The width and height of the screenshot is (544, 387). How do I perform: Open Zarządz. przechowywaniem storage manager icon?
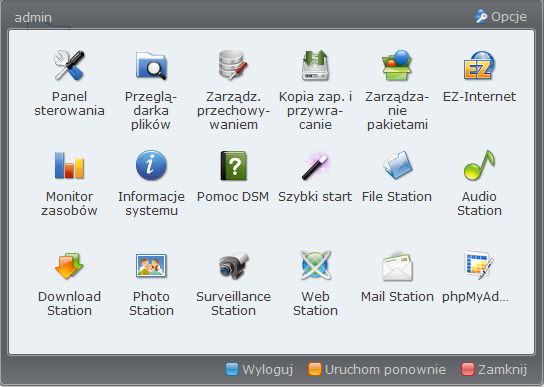[233, 65]
